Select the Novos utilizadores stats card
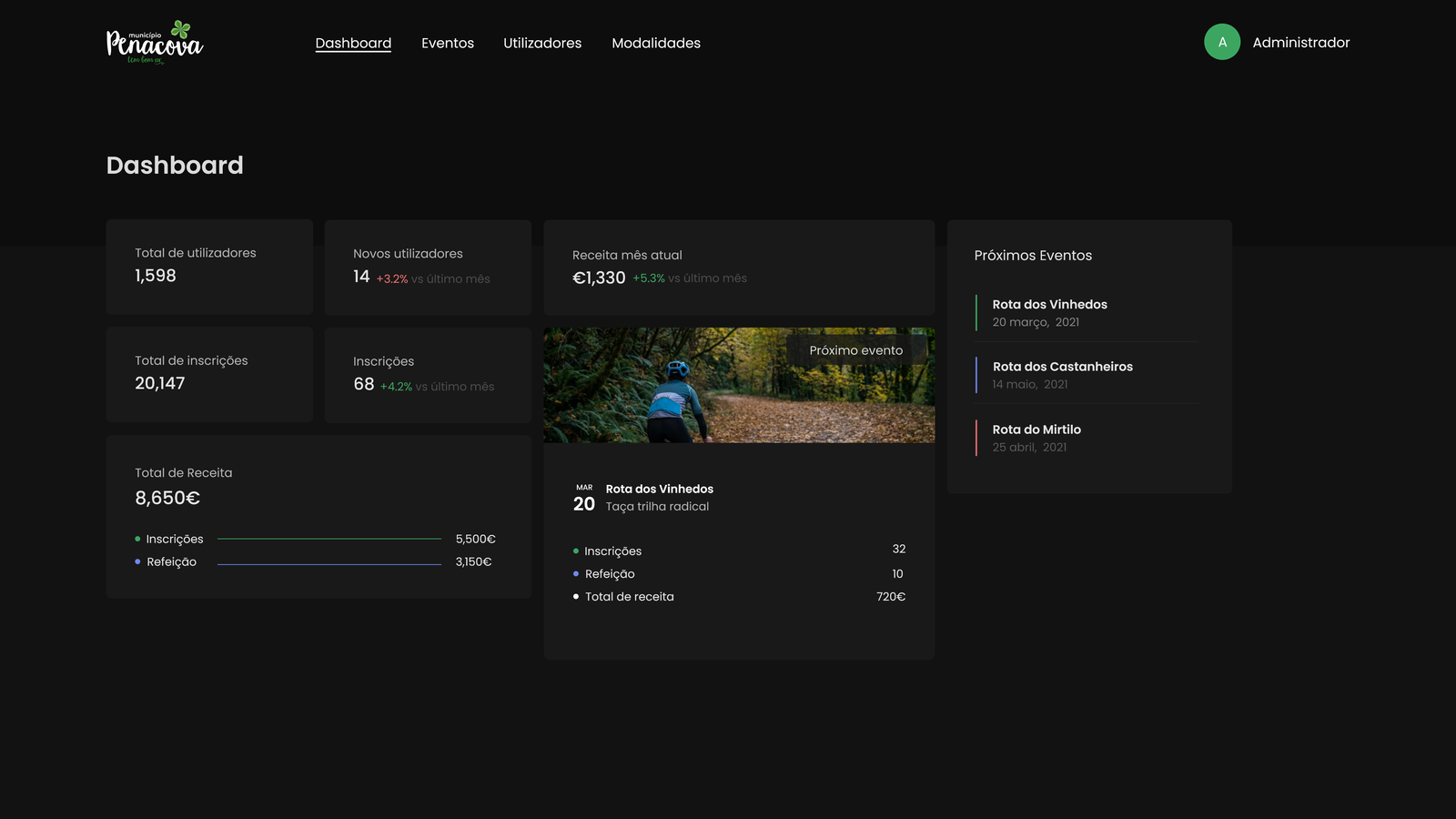Viewport: 1456px width, 819px height. (x=428, y=268)
